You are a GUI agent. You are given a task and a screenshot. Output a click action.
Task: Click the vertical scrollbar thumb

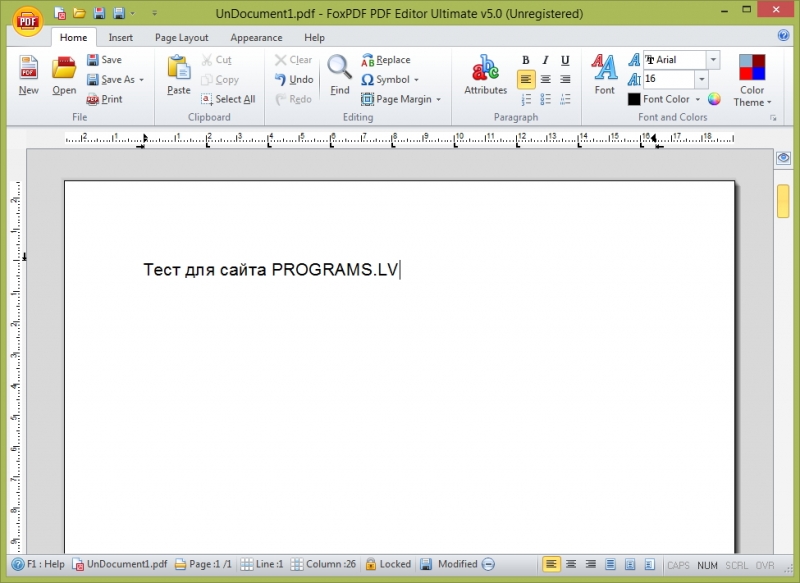pos(783,201)
